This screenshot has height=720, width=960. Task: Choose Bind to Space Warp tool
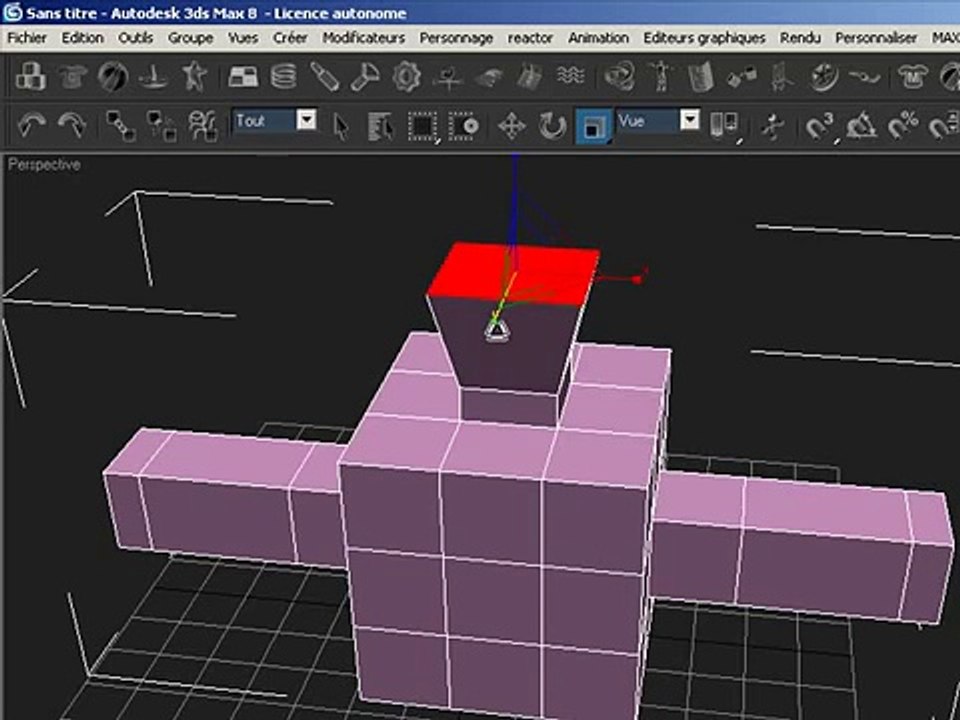coord(203,126)
